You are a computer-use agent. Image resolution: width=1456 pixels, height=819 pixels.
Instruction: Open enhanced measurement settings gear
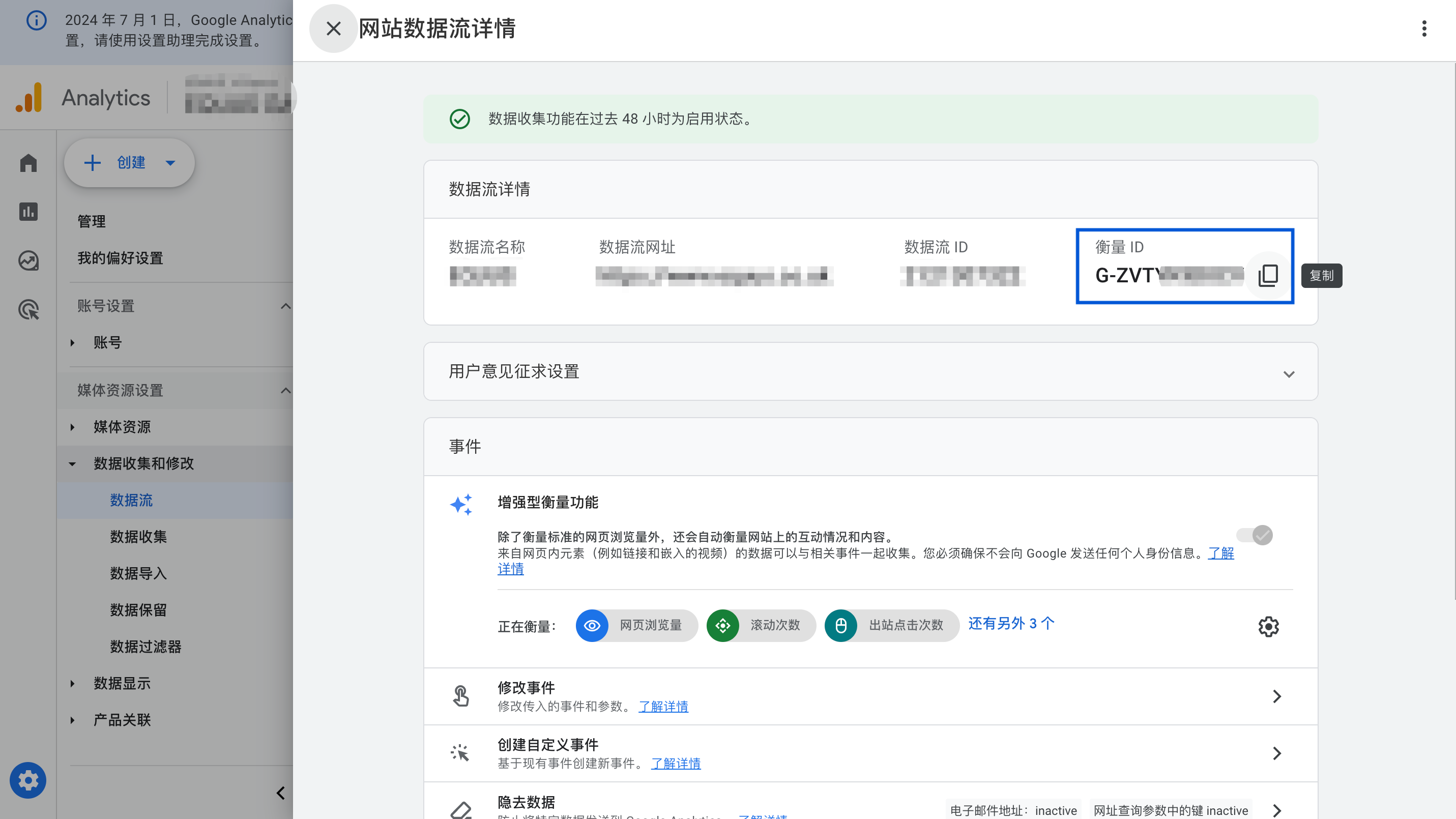click(x=1268, y=626)
